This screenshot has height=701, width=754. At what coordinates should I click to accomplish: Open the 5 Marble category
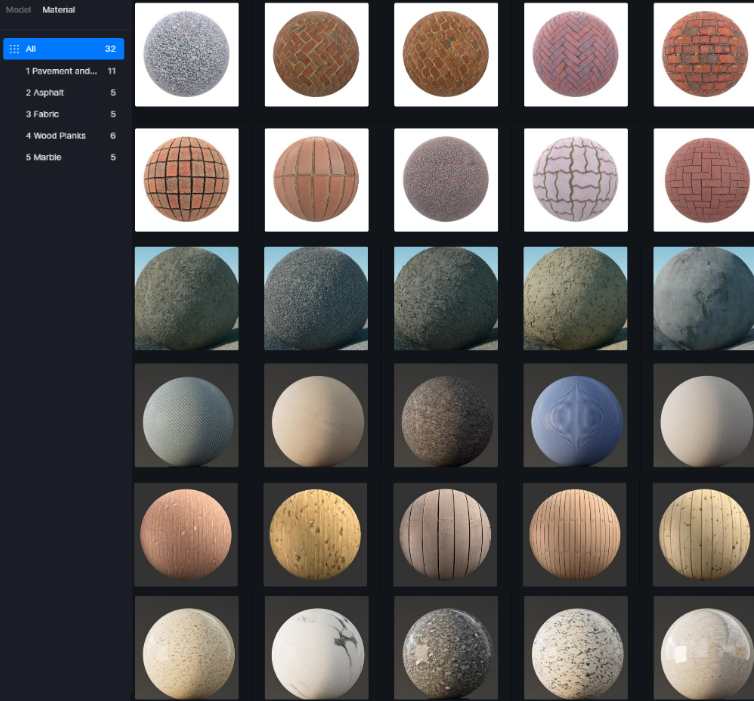[x=63, y=157]
